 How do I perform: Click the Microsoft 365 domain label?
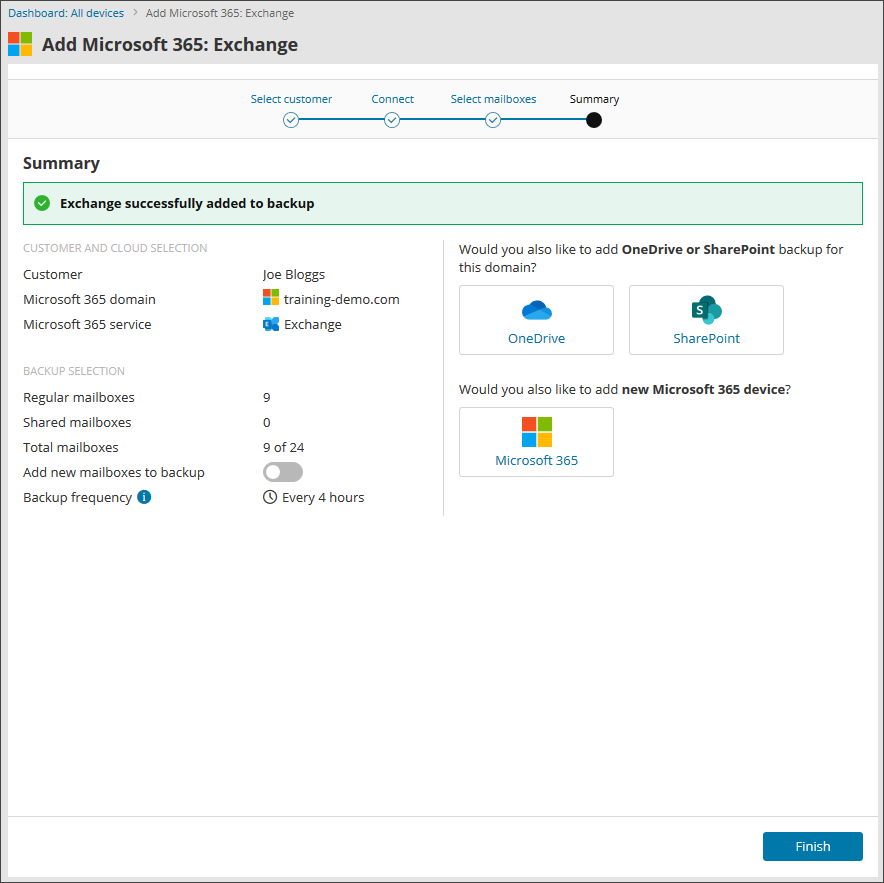point(89,299)
